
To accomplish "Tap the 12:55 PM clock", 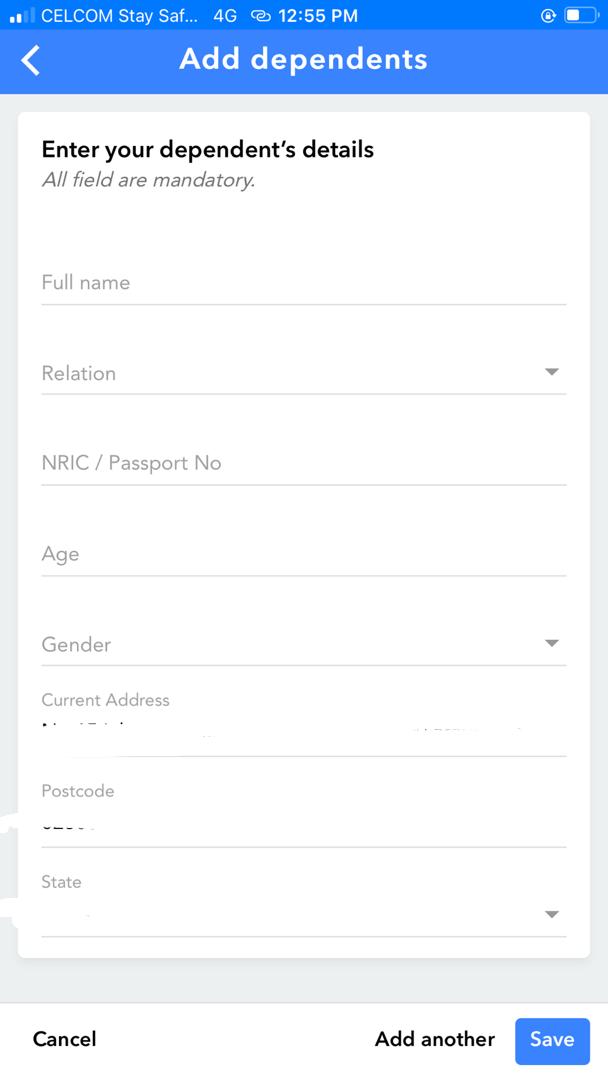I will [318, 16].
